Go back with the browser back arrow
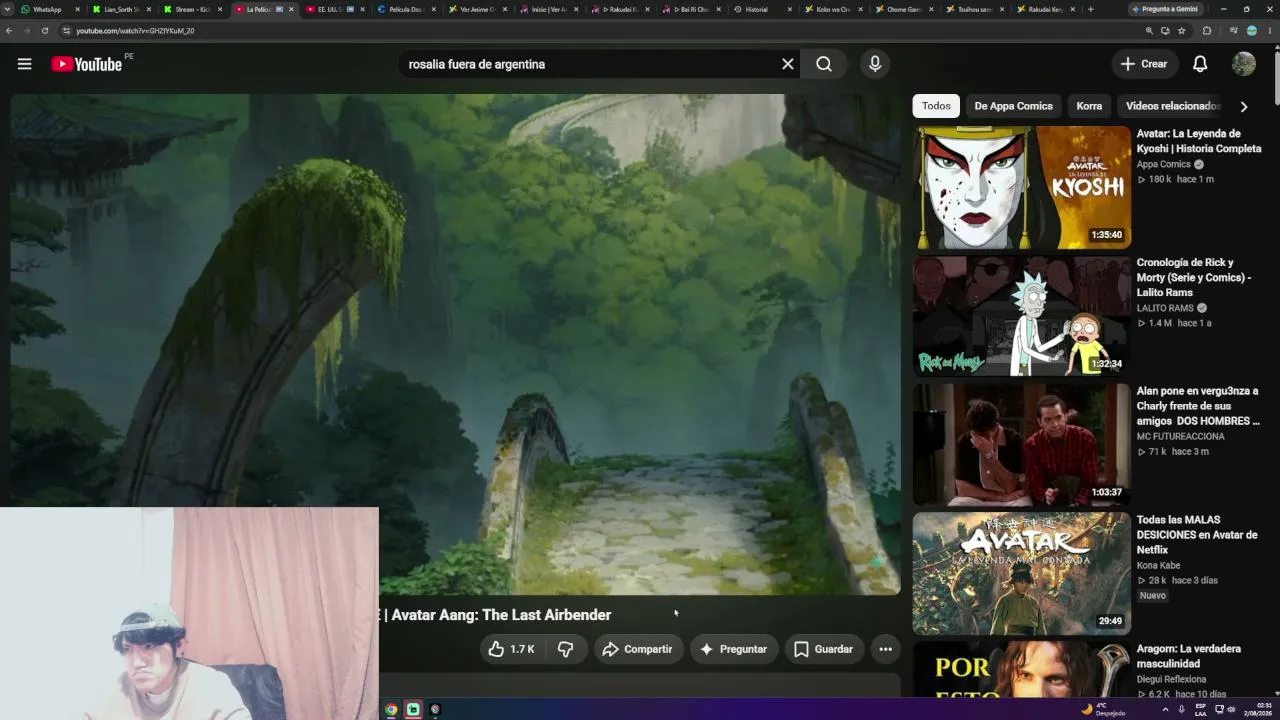The height and width of the screenshot is (720, 1280). point(9,31)
